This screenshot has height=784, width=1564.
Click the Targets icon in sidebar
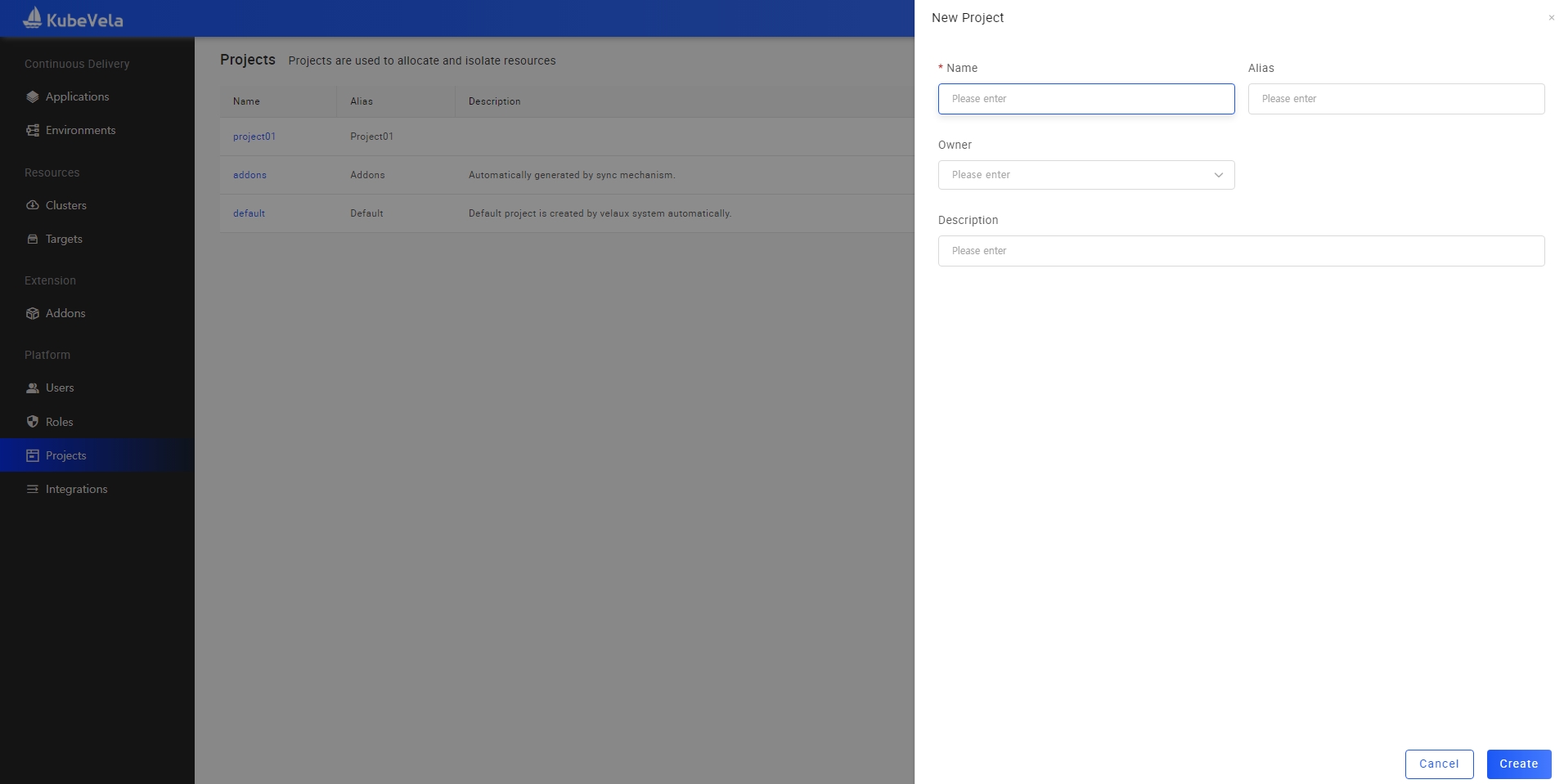(33, 239)
